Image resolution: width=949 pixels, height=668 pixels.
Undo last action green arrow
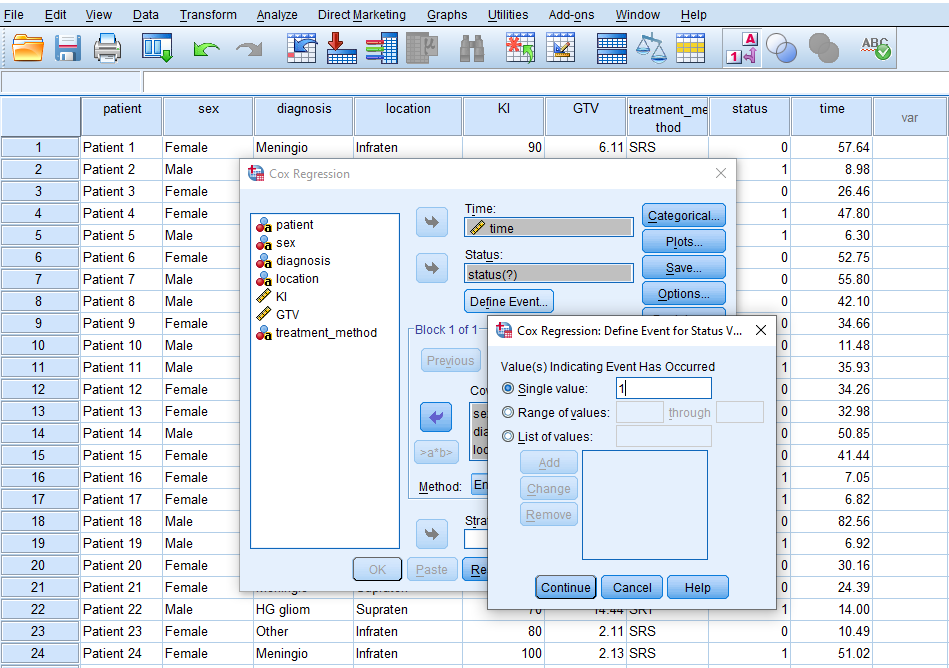pyautogui.click(x=206, y=48)
